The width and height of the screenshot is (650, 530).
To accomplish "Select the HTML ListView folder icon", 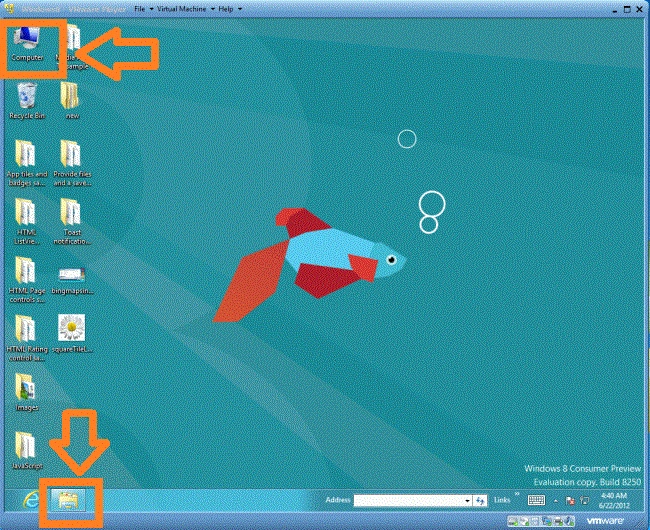I will [26, 221].
